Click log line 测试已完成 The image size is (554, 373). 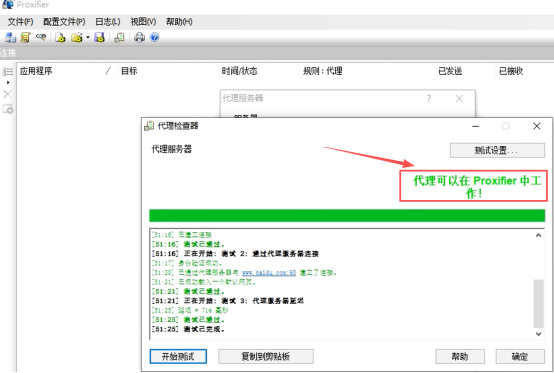188,329
